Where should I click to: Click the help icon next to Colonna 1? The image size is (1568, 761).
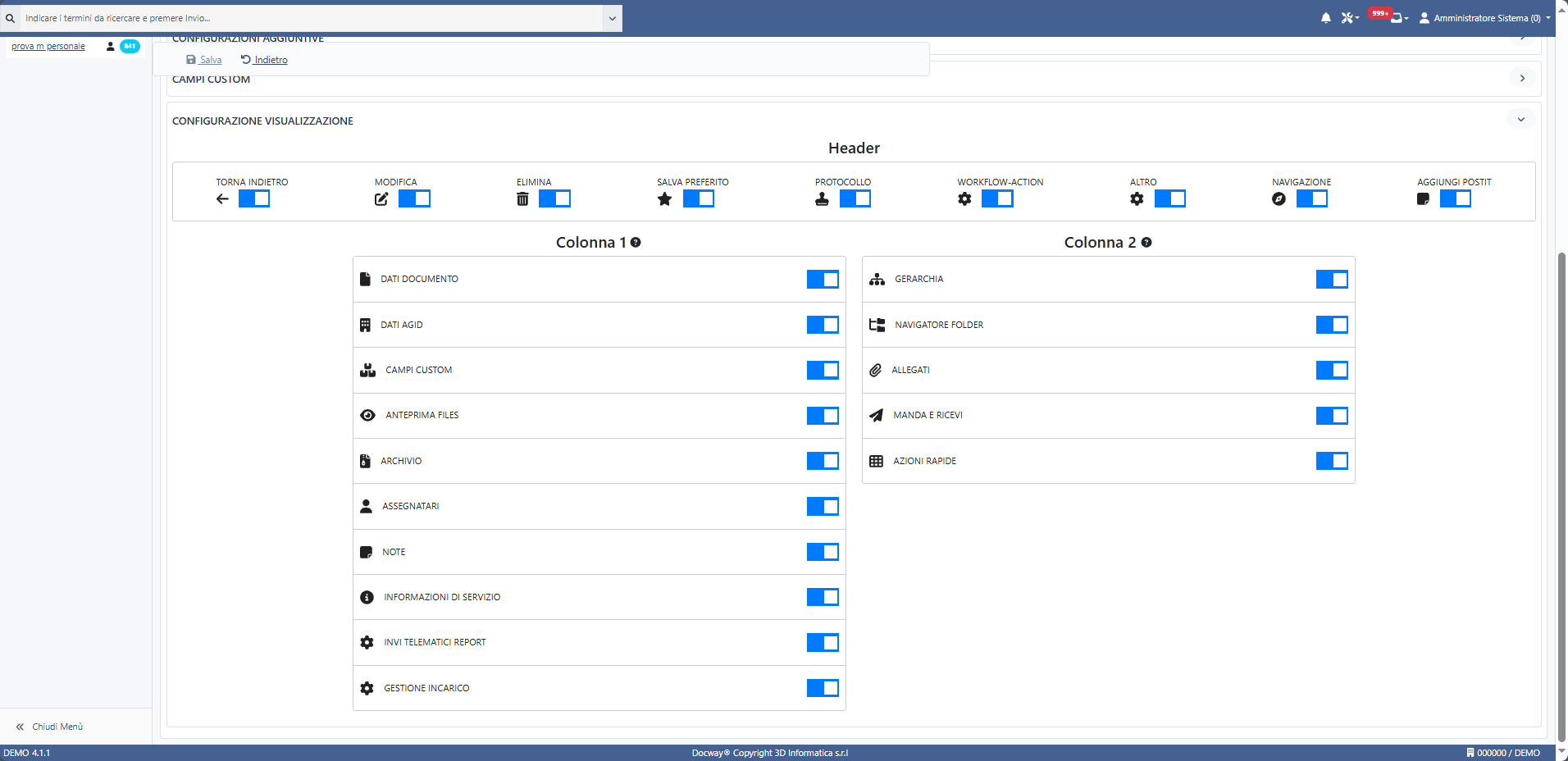point(637,242)
